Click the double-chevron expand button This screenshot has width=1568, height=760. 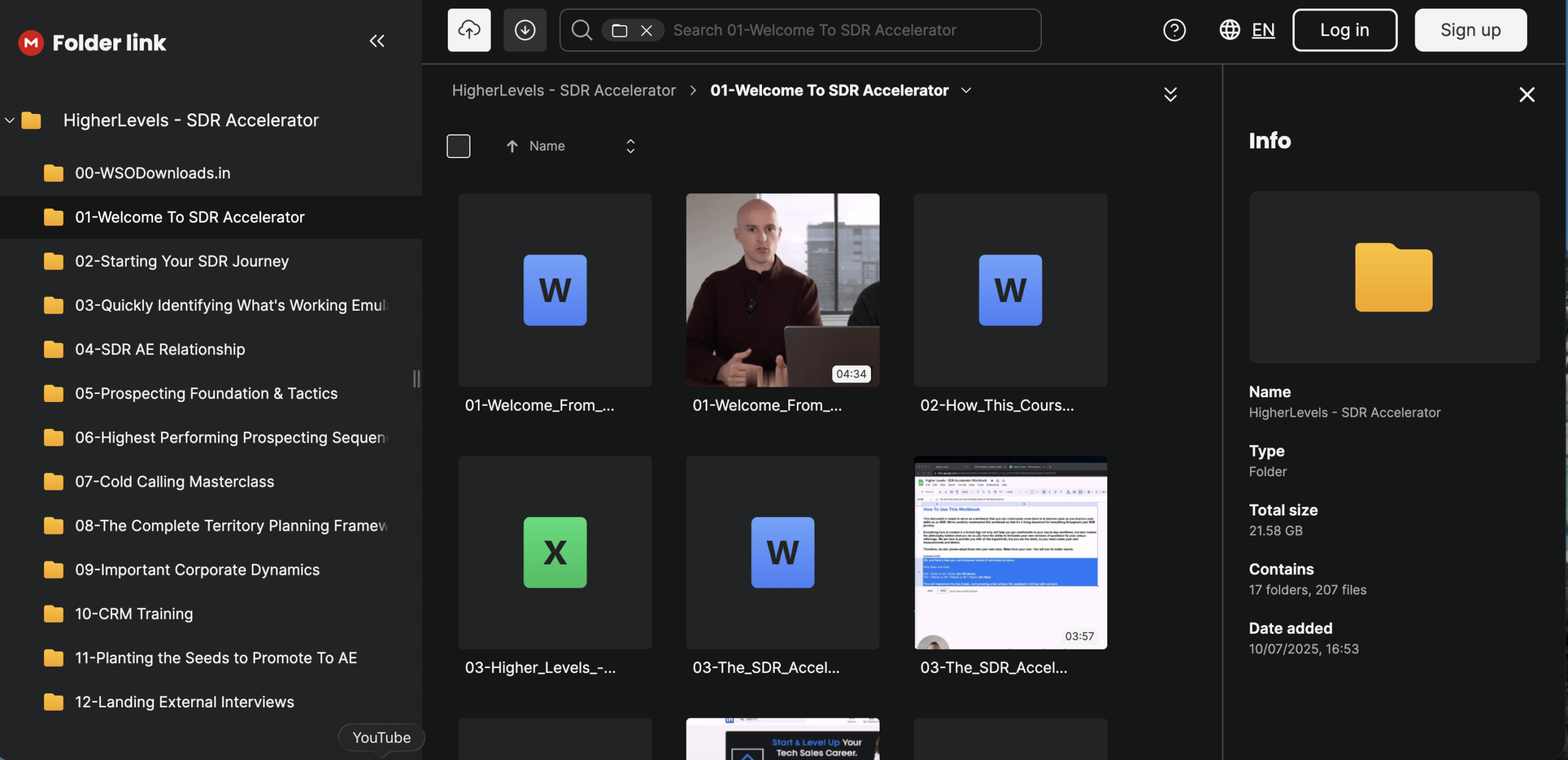1170,94
